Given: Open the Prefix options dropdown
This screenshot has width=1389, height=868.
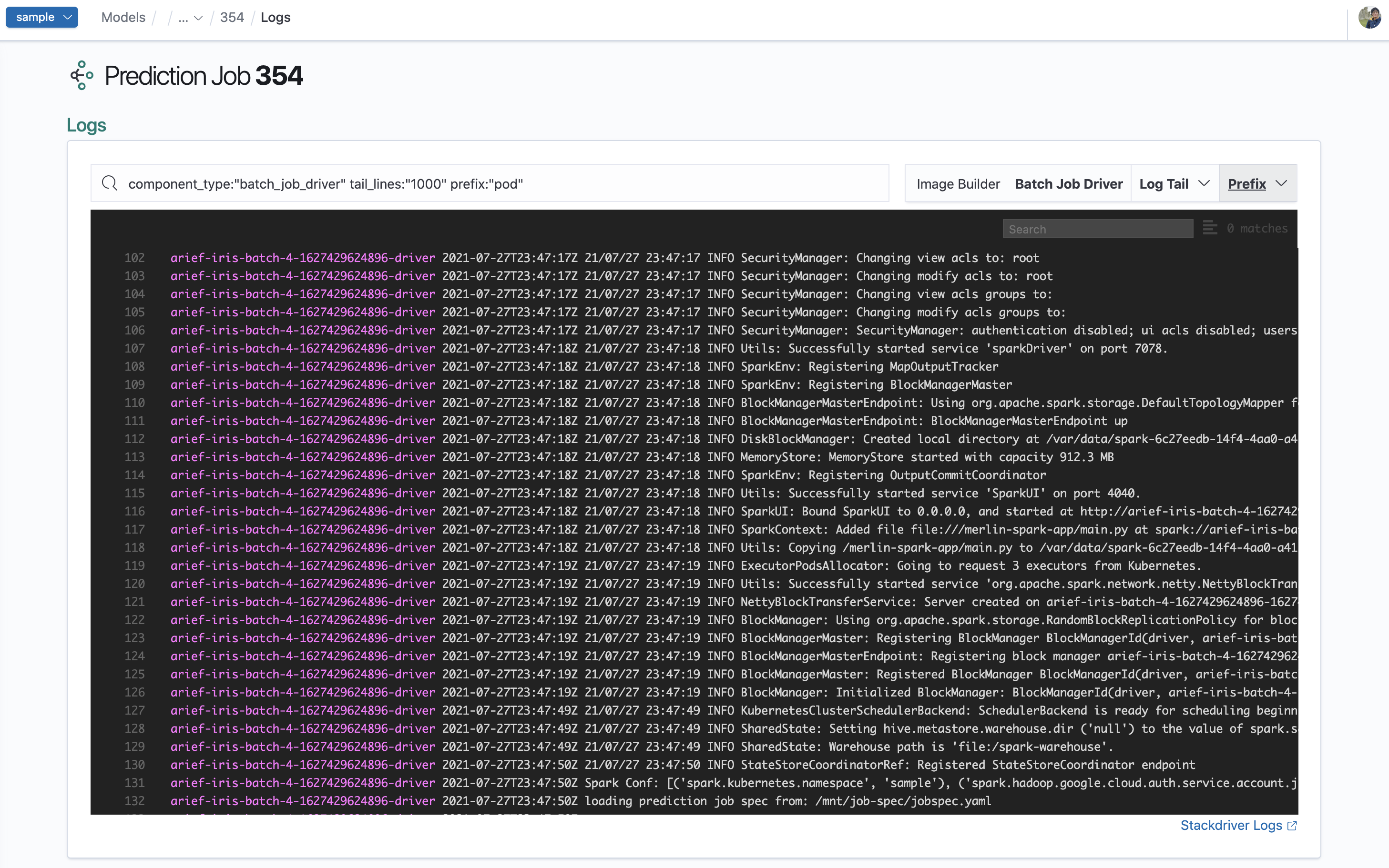Looking at the screenshot, I should (x=1257, y=184).
